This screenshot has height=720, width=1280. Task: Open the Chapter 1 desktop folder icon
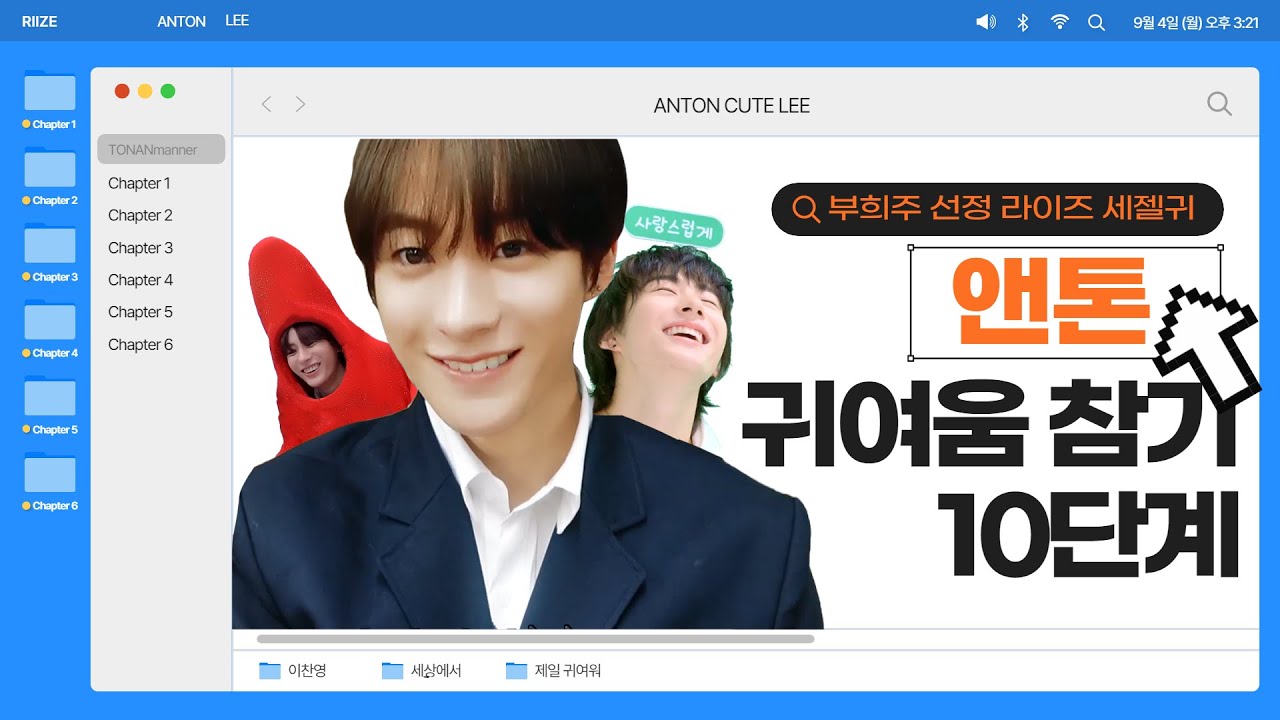coord(50,91)
